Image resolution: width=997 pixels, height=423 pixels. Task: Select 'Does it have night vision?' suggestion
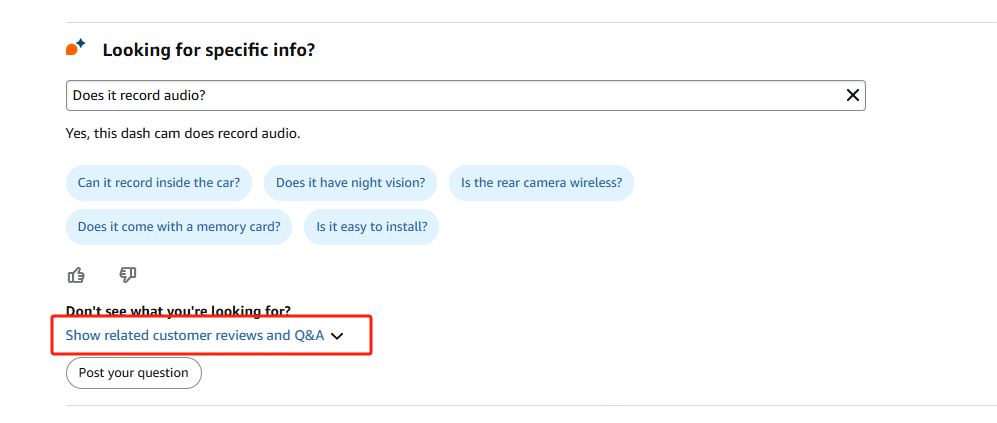[x=350, y=183]
